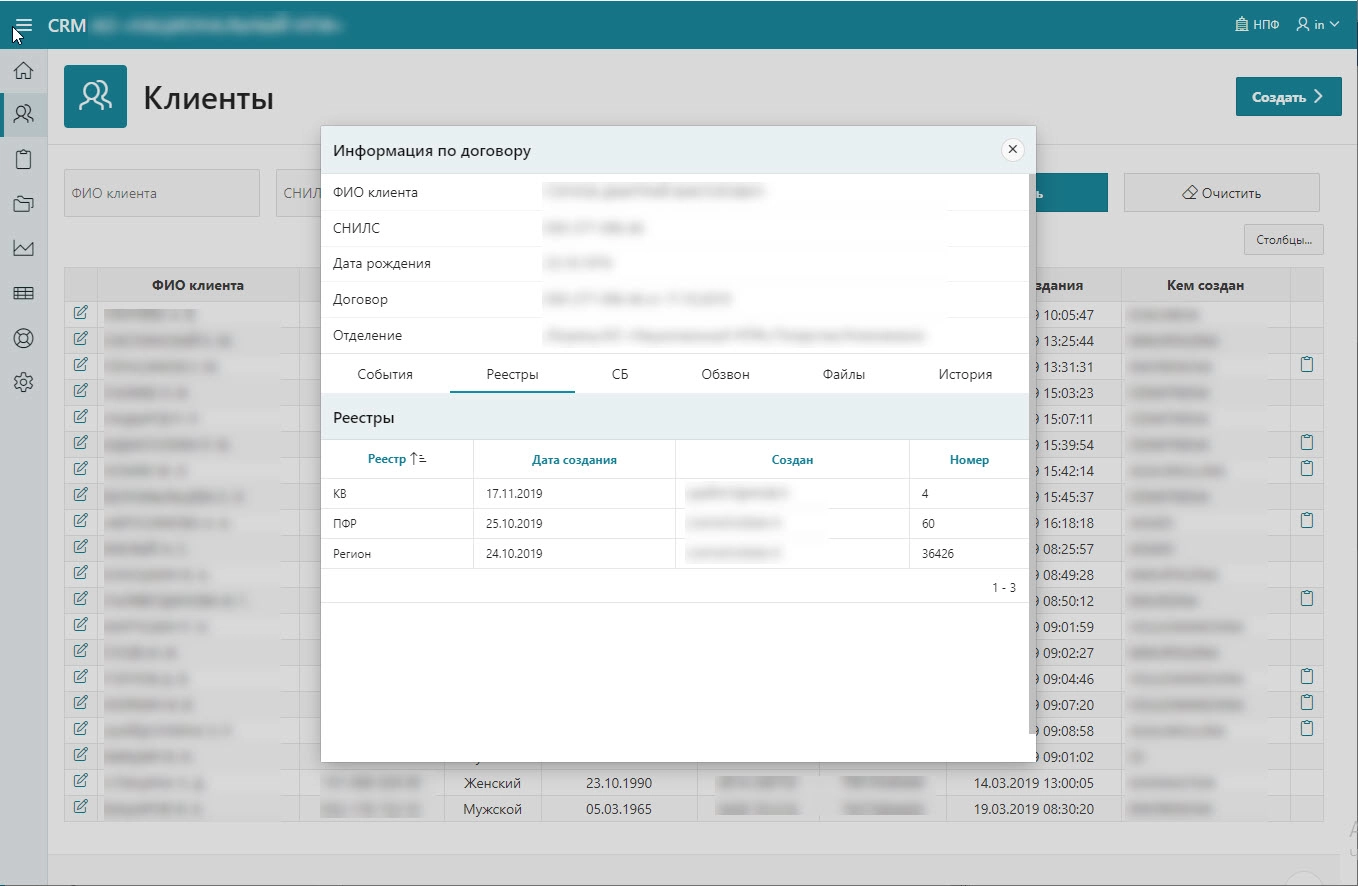Open the settings gear in the sidebar

pos(23,382)
